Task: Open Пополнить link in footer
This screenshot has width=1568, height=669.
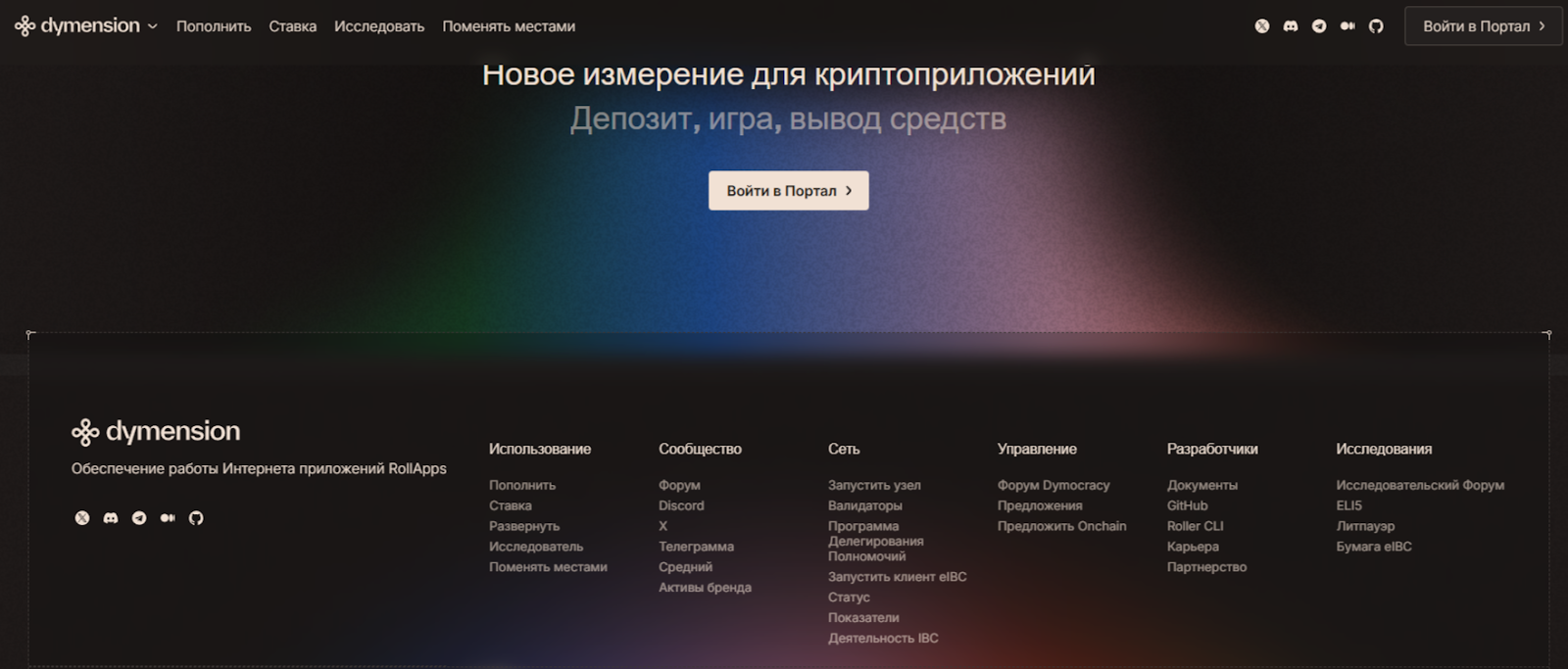Action: (522, 485)
